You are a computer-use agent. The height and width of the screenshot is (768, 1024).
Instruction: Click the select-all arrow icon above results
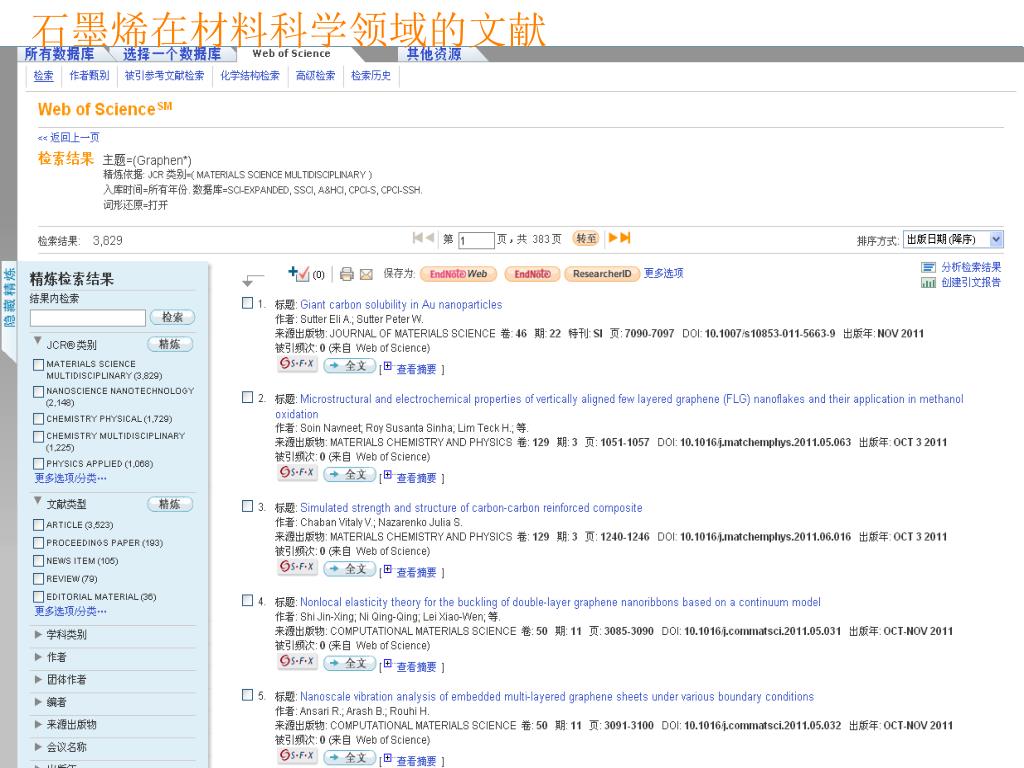(x=253, y=280)
